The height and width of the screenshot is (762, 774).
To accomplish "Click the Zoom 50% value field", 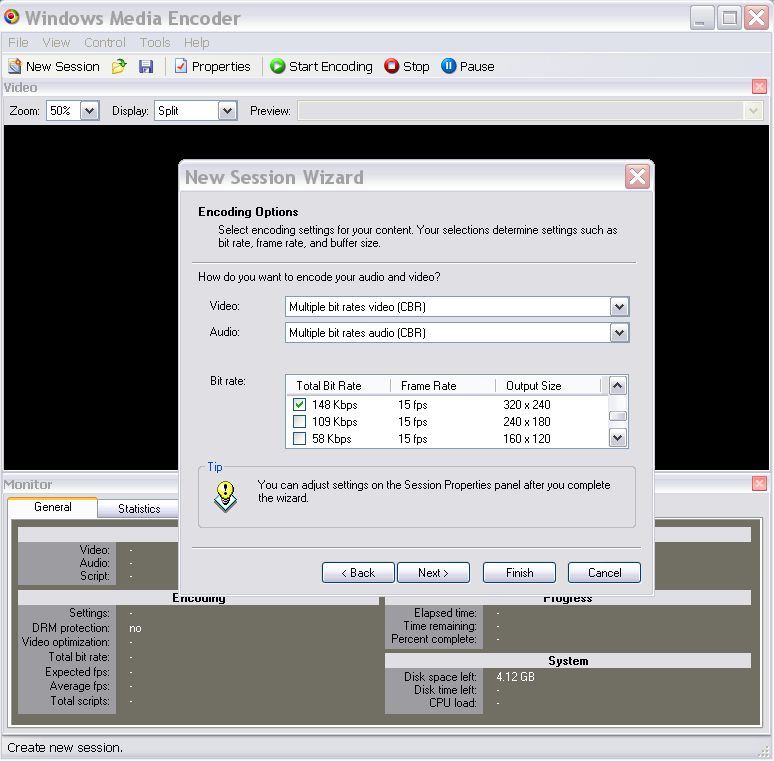I will [63, 111].
